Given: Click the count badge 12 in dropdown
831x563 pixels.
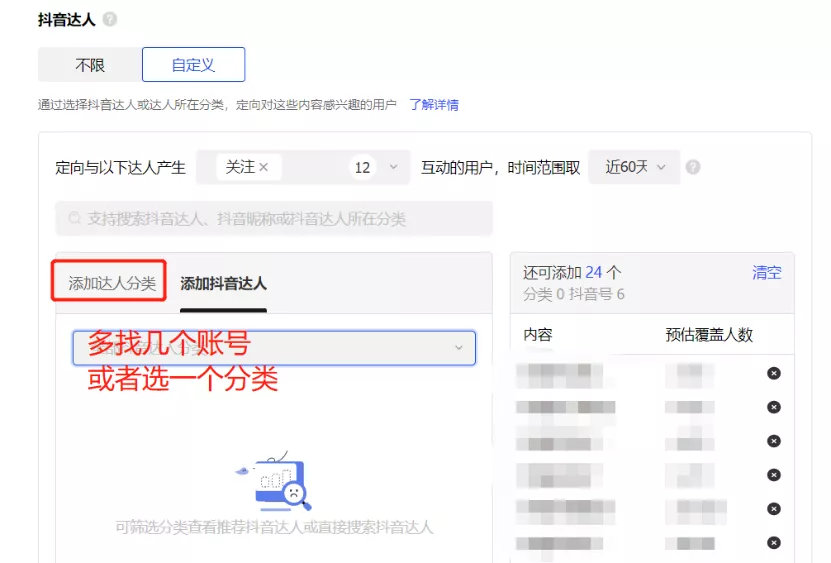Looking at the screenshot, I should click(363, 168).
